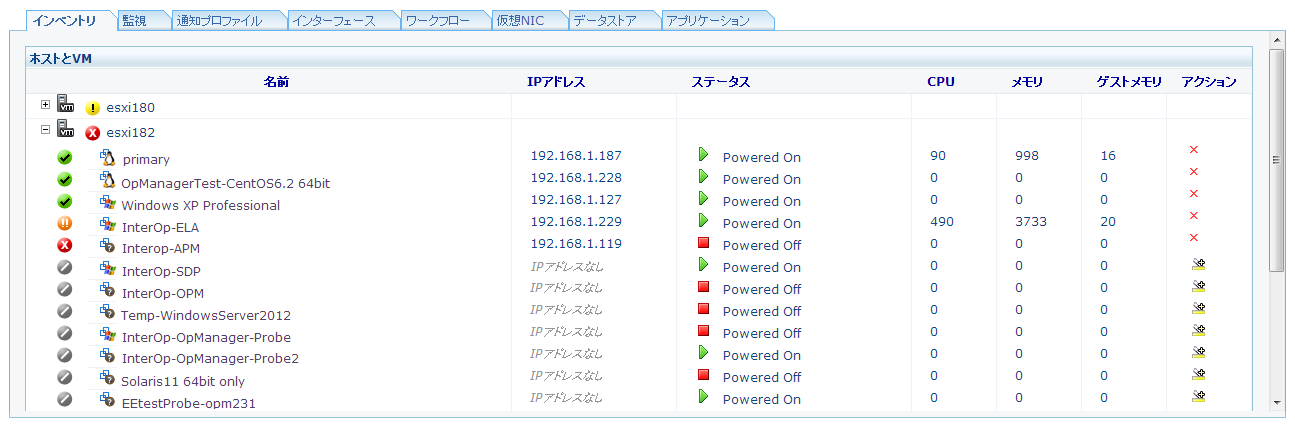Image resolution: width=1295 pixels, height=428 pixels.
Task: Open the Interop-APM VM link
Action: click(161, 249)
